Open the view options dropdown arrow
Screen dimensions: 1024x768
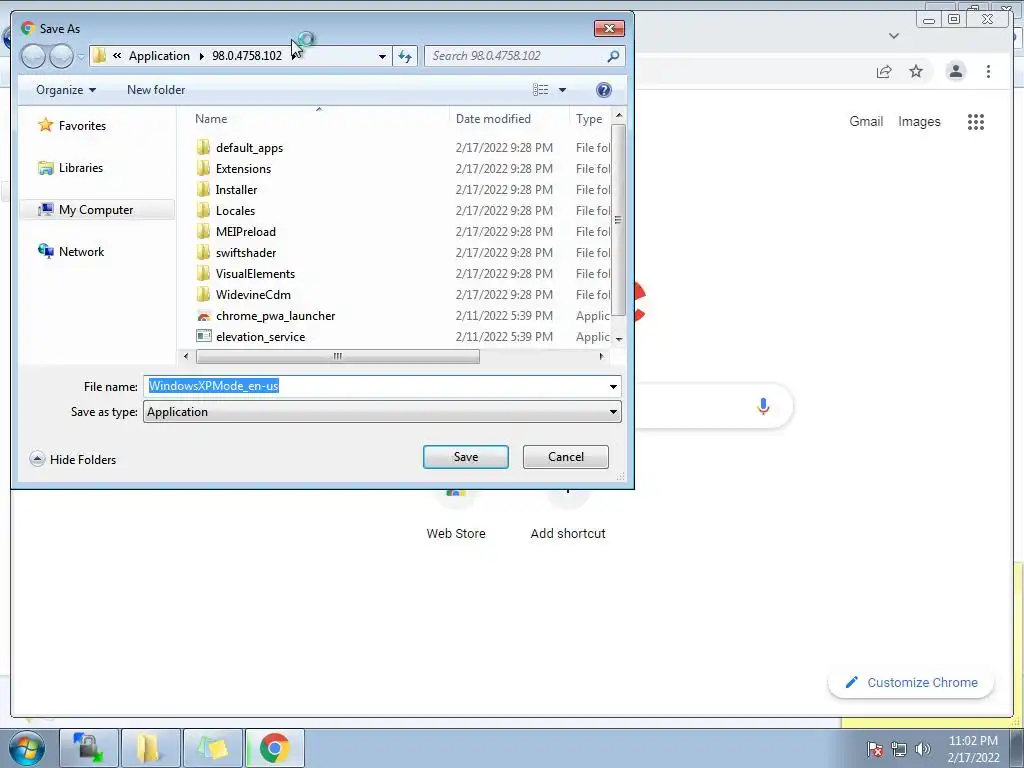click(562, 90)
